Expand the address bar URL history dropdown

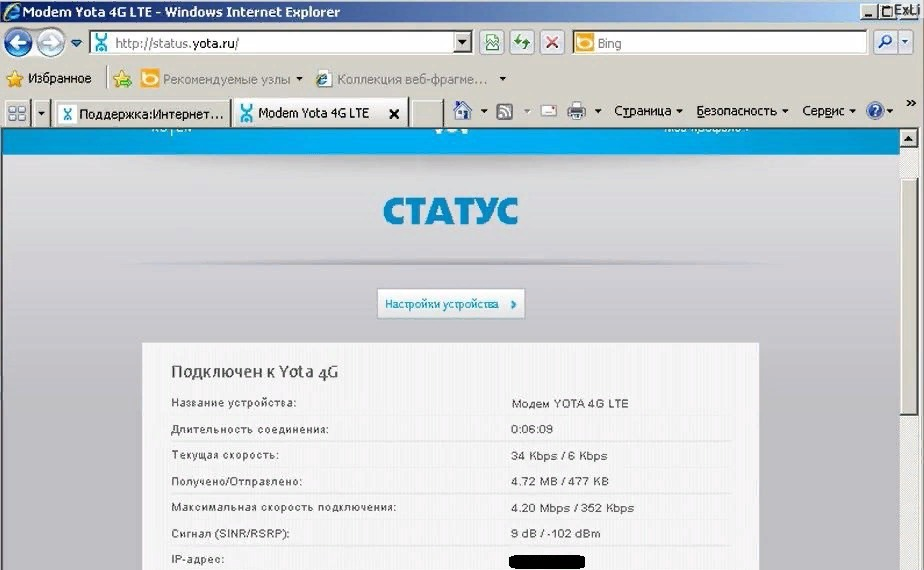463,43
